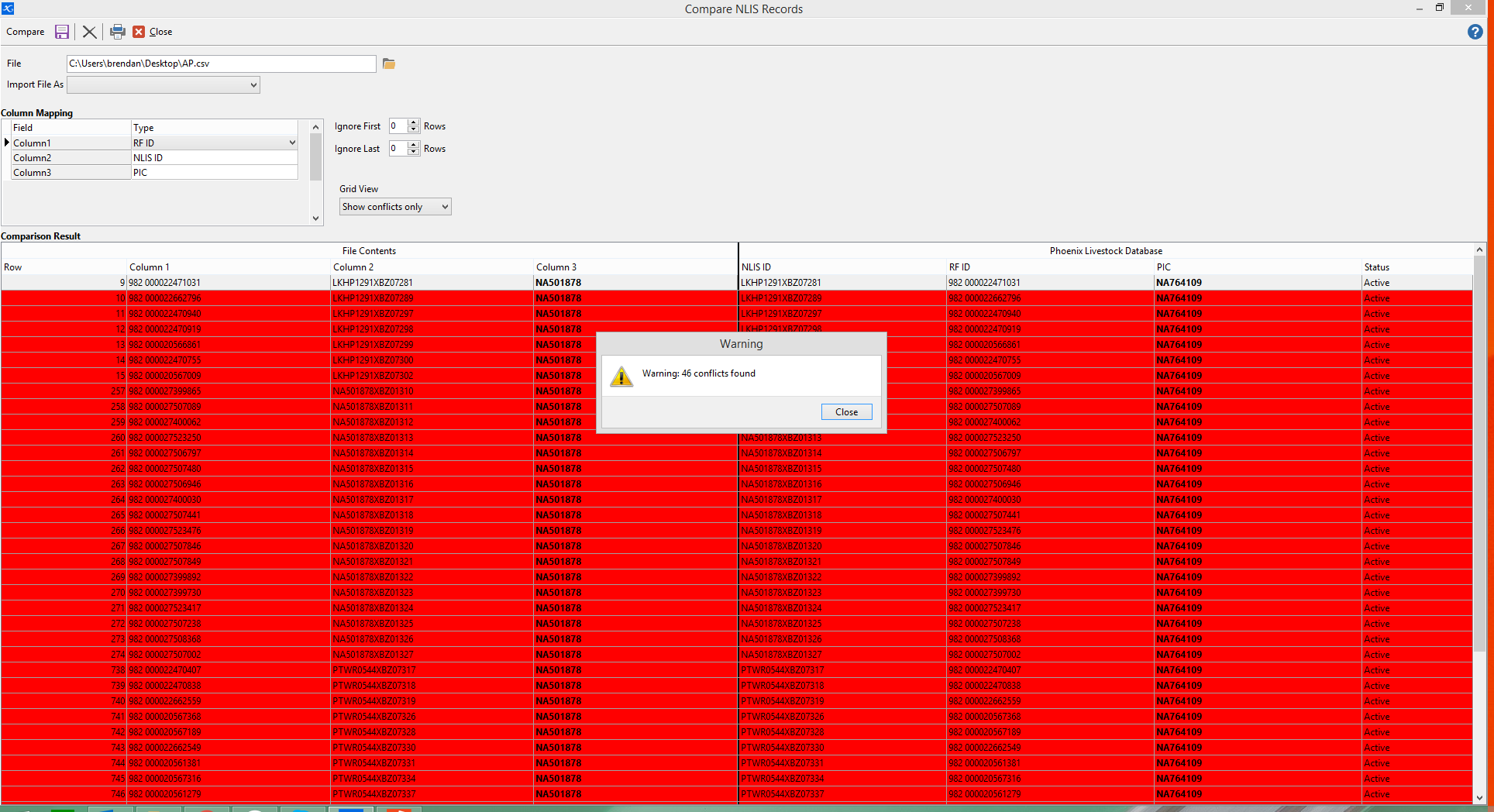The height and width of the screenshot is (812, 1494).
Task: Click the Column 1 header in results
Action: (229, 267)
